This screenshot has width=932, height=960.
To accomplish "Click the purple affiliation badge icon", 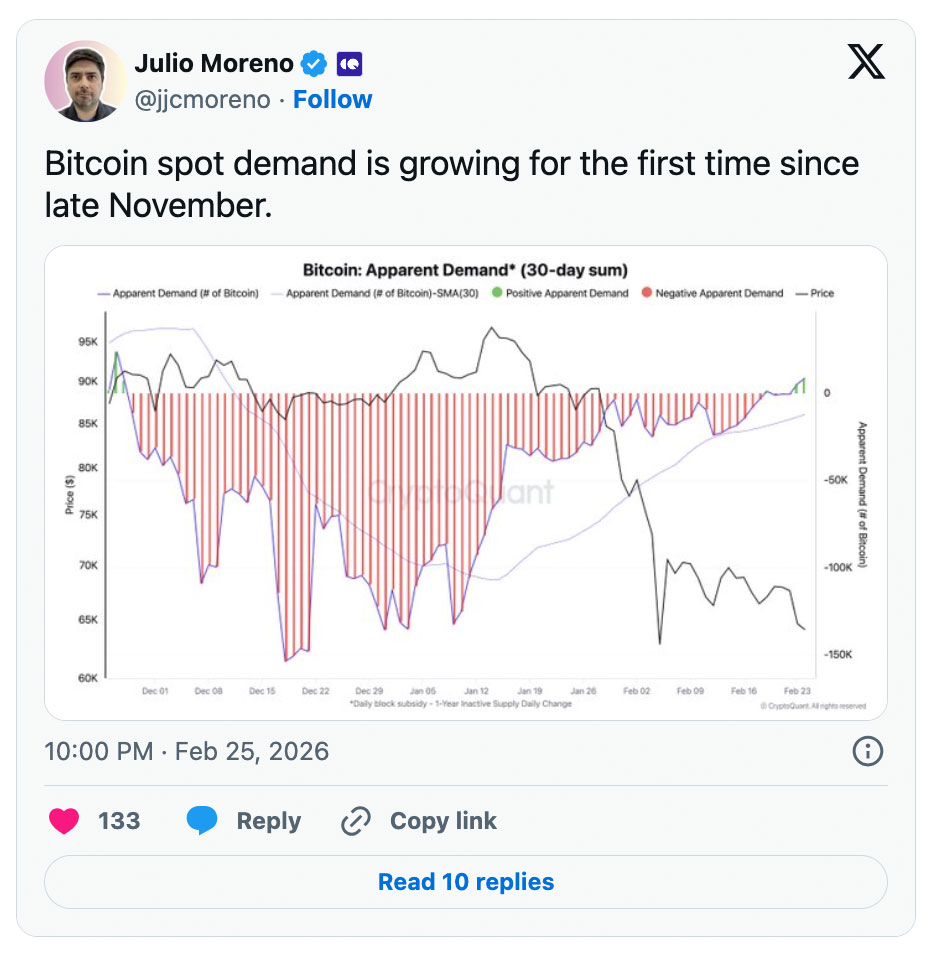I will coord(349,64).
